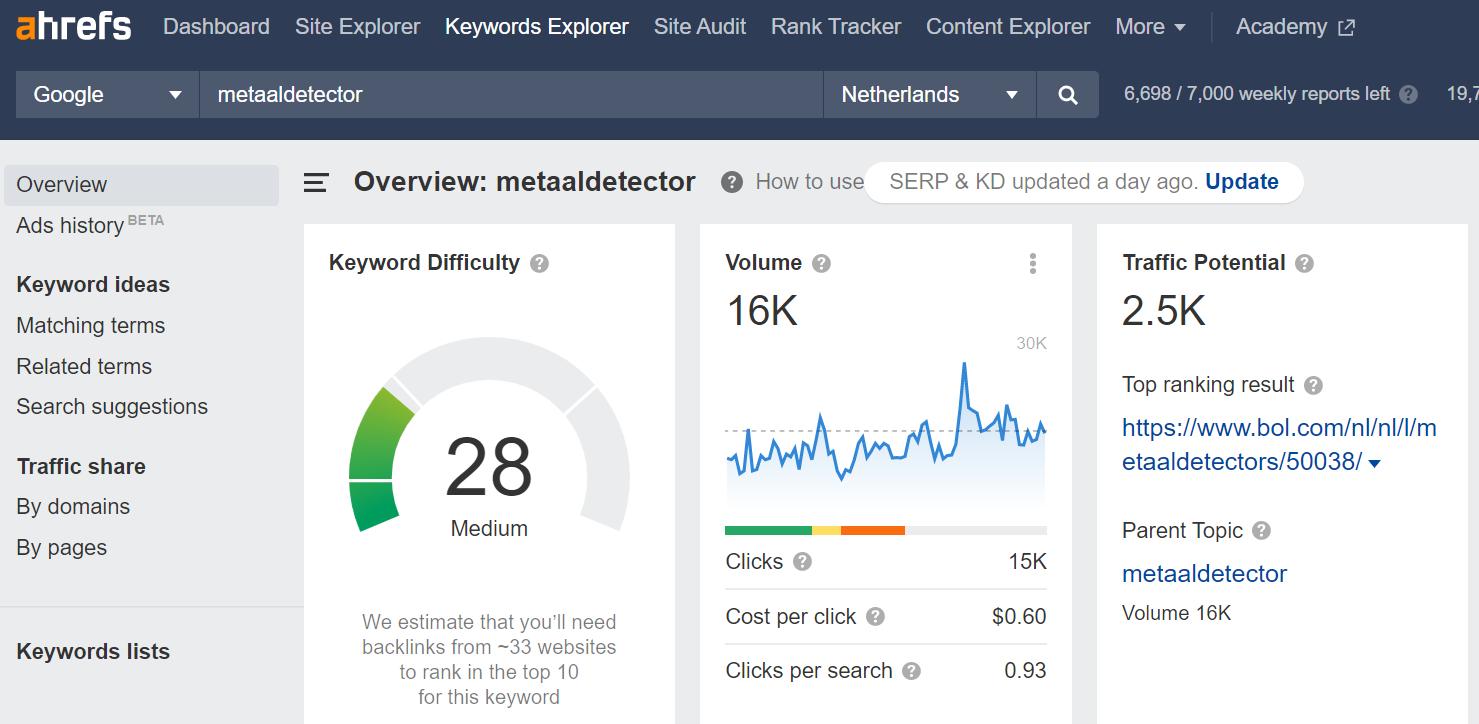Click the $0.60 cost per click value
The height and width of the screenshot is (724, 1479).
[x=1019, y=617]
